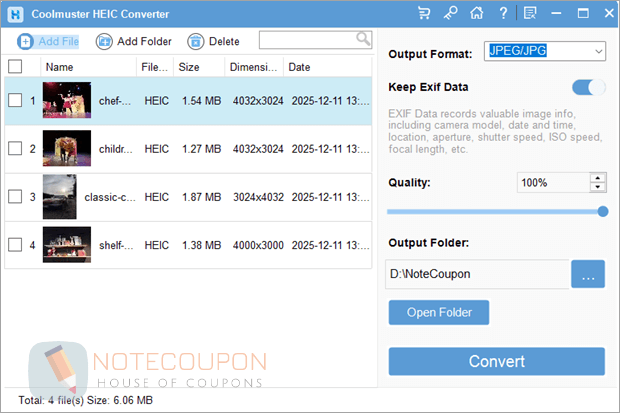Screen dimensions: 620x413
Task: Select the chef file thumbnail
Action: pos(67,100)
